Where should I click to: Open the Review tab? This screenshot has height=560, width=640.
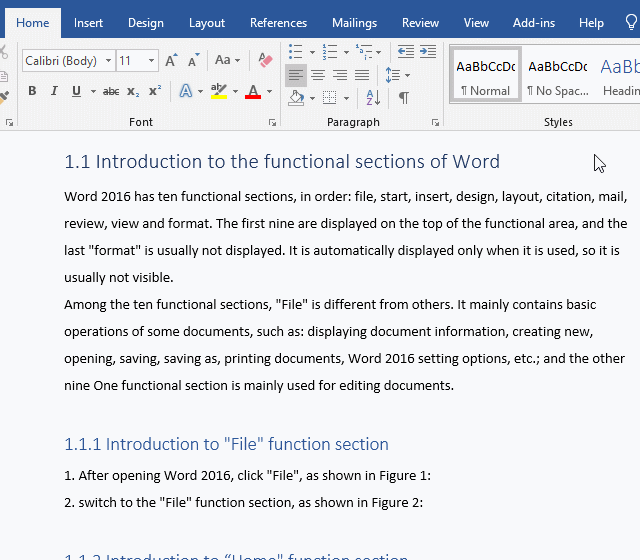point(420,23)
